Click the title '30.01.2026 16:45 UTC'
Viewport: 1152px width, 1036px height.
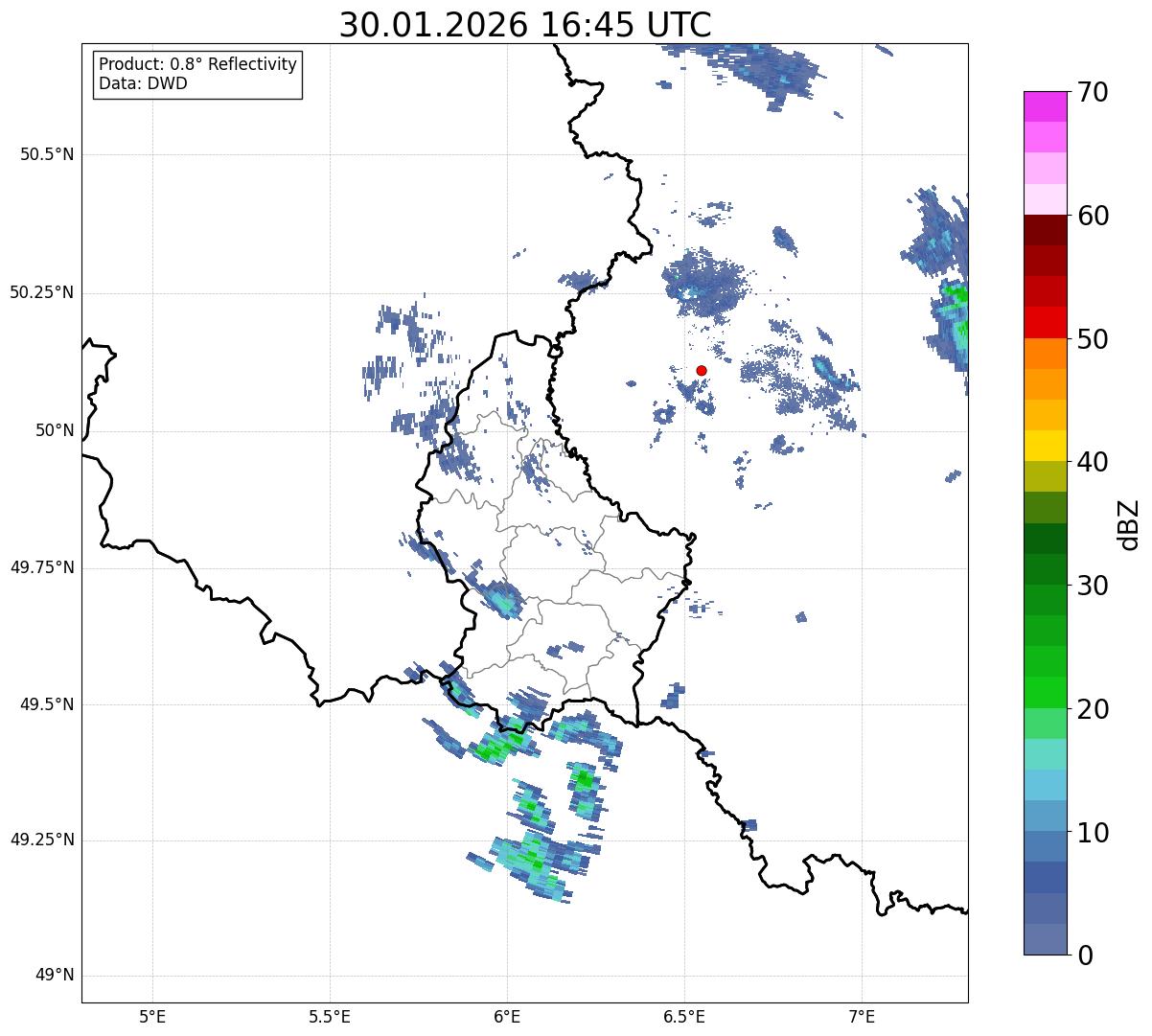tap(525, 25)
